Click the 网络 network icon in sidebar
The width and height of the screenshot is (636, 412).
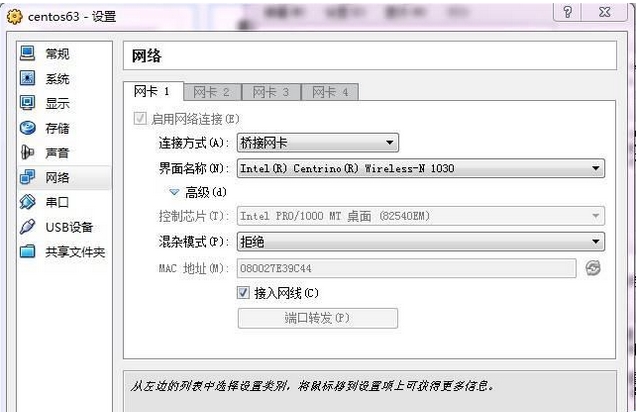click(x=28, y=177)
